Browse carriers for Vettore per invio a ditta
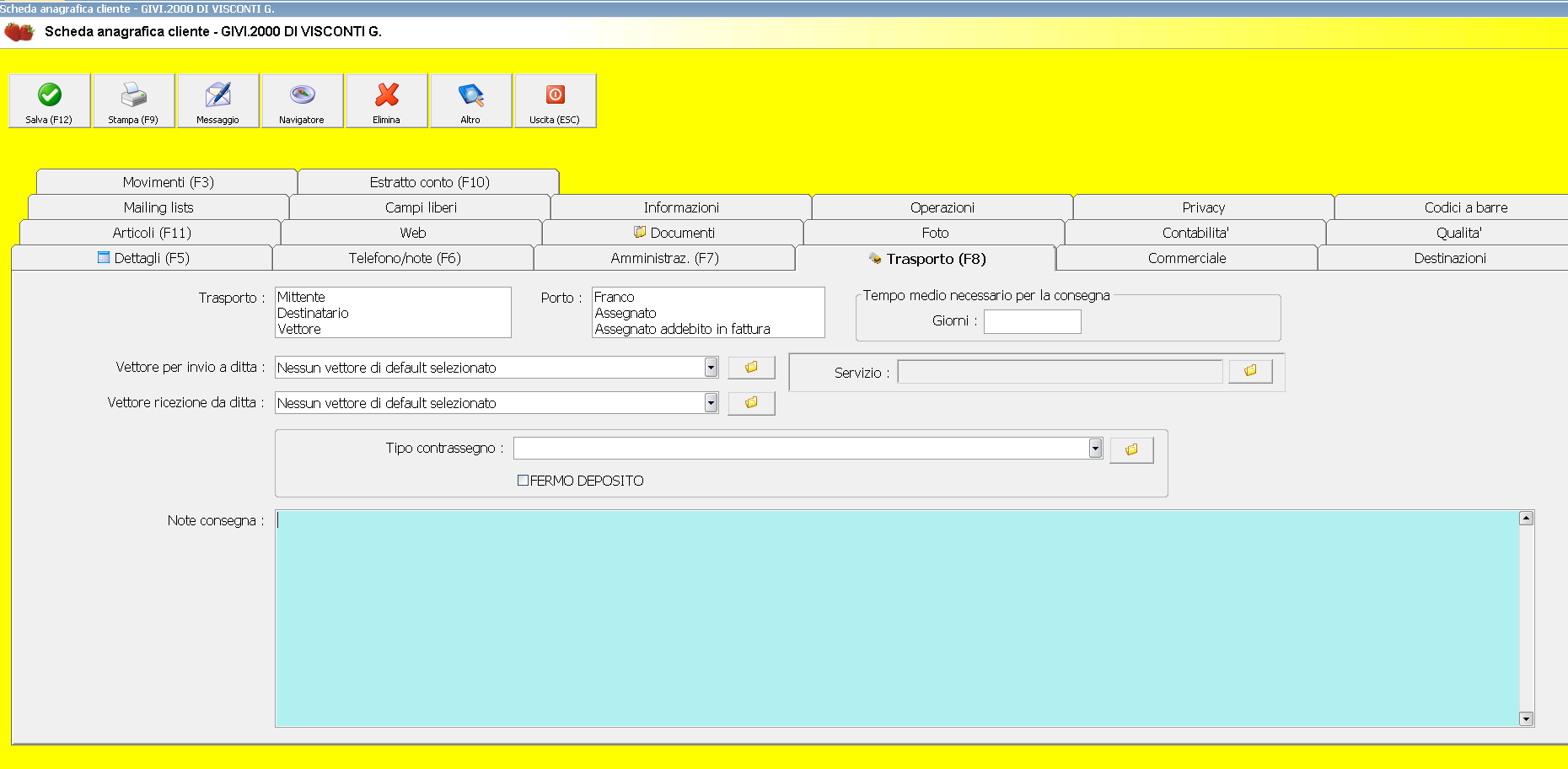The image size is (1568, 769). click(751, 368)
